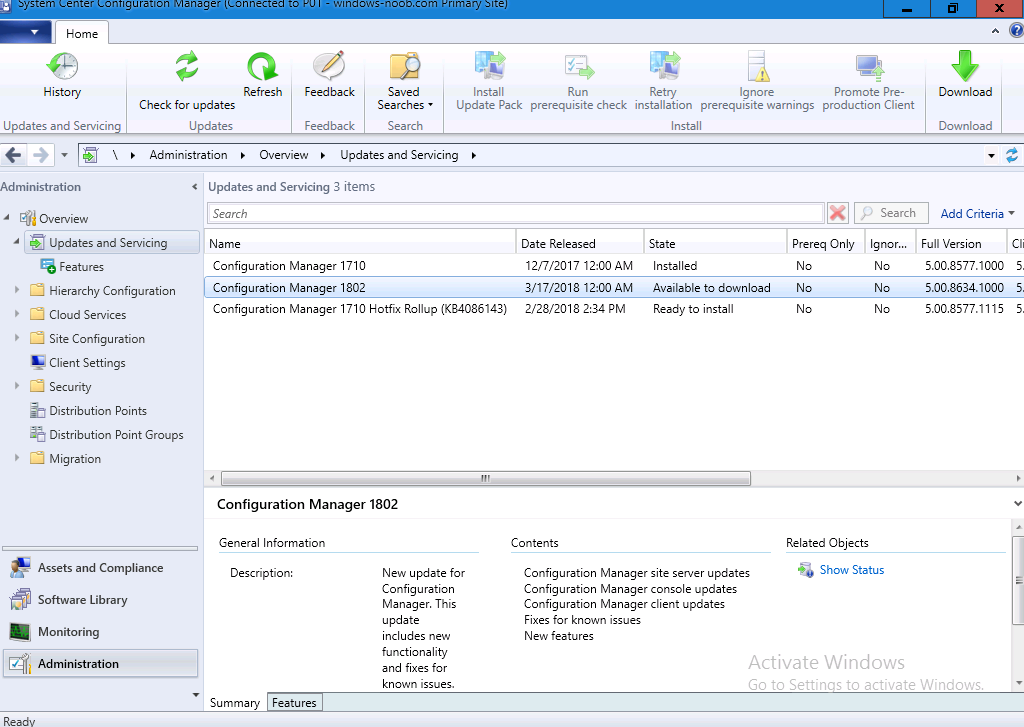
Task: Open the Add Criteria dropdown
Action: point(977,214)
